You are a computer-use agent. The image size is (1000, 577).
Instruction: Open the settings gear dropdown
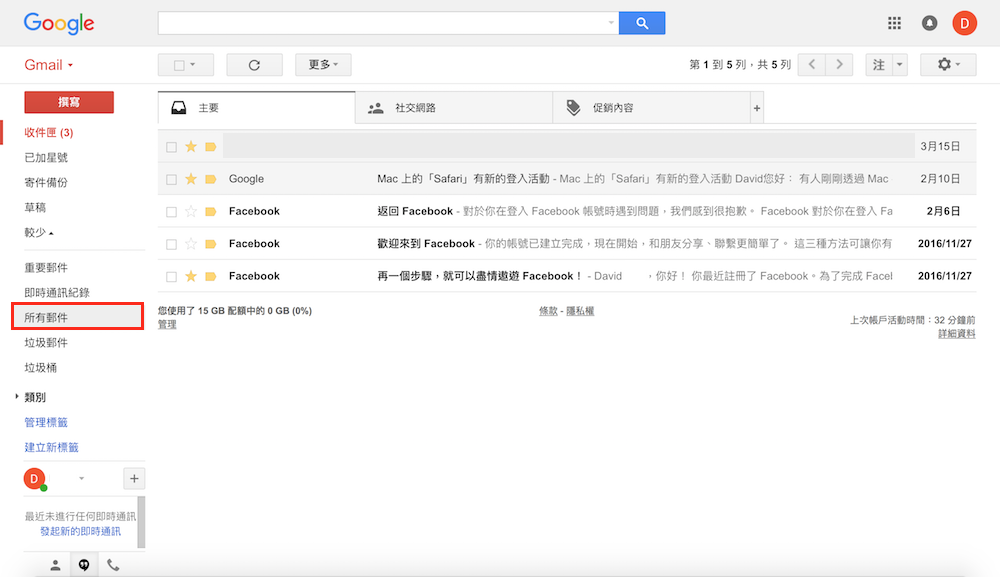[948, 65]
